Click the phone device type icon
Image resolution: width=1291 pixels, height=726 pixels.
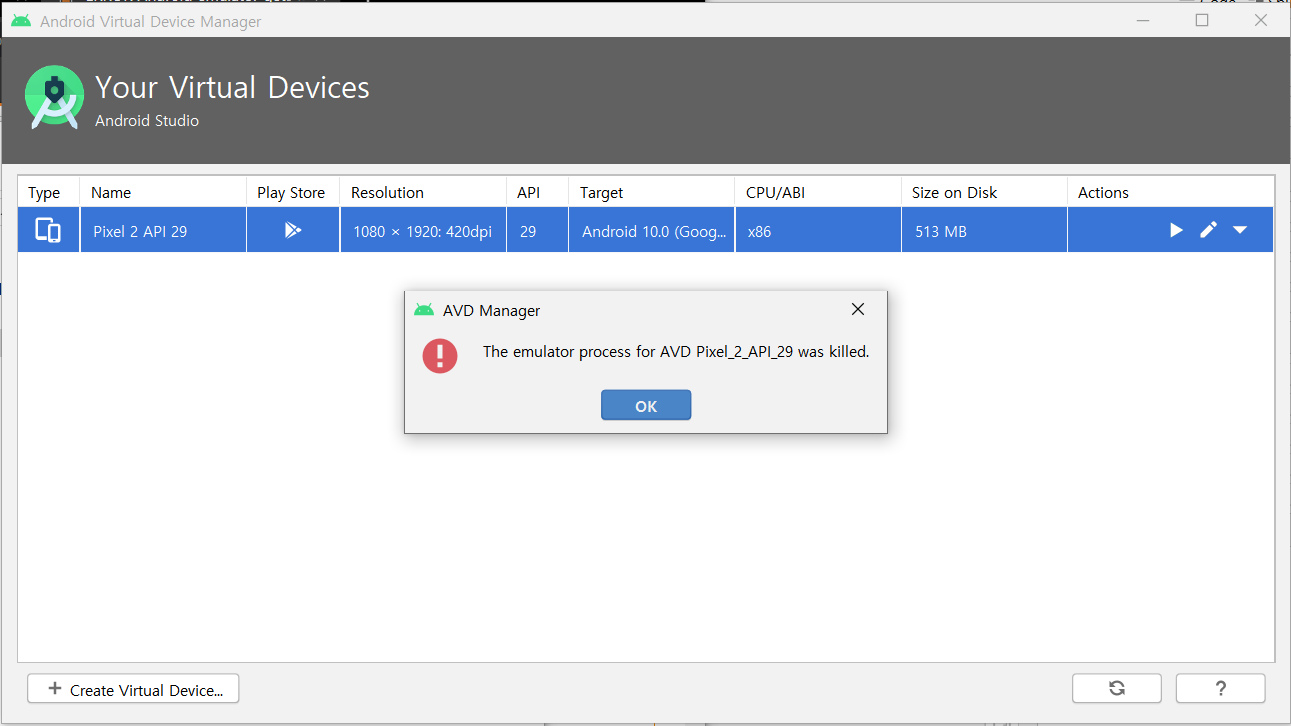(x=48, y=230)
